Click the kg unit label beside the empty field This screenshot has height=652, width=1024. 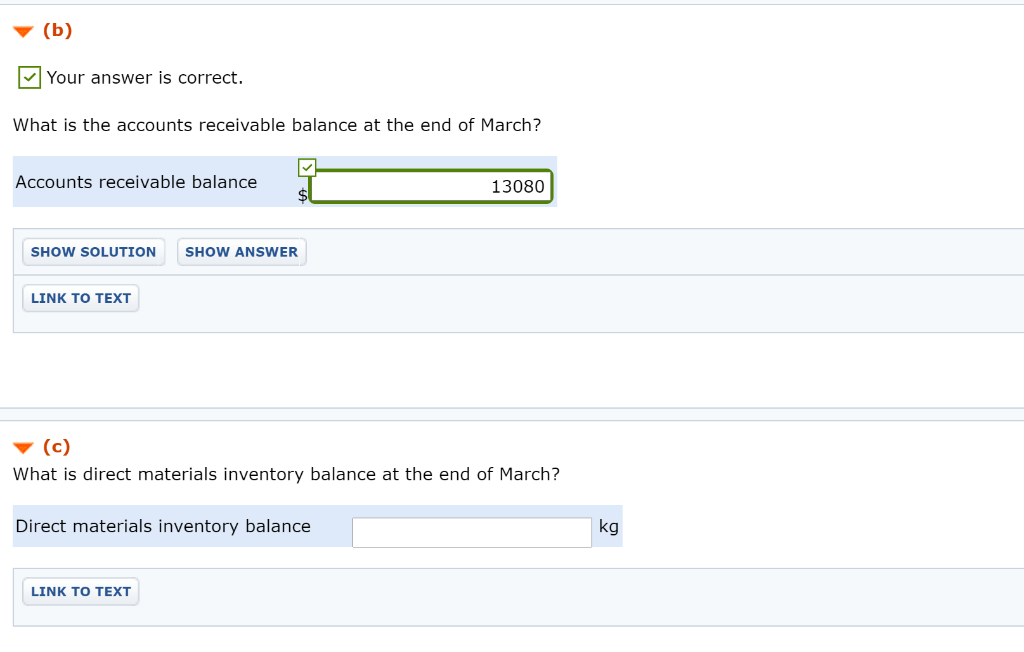(609, 526)
